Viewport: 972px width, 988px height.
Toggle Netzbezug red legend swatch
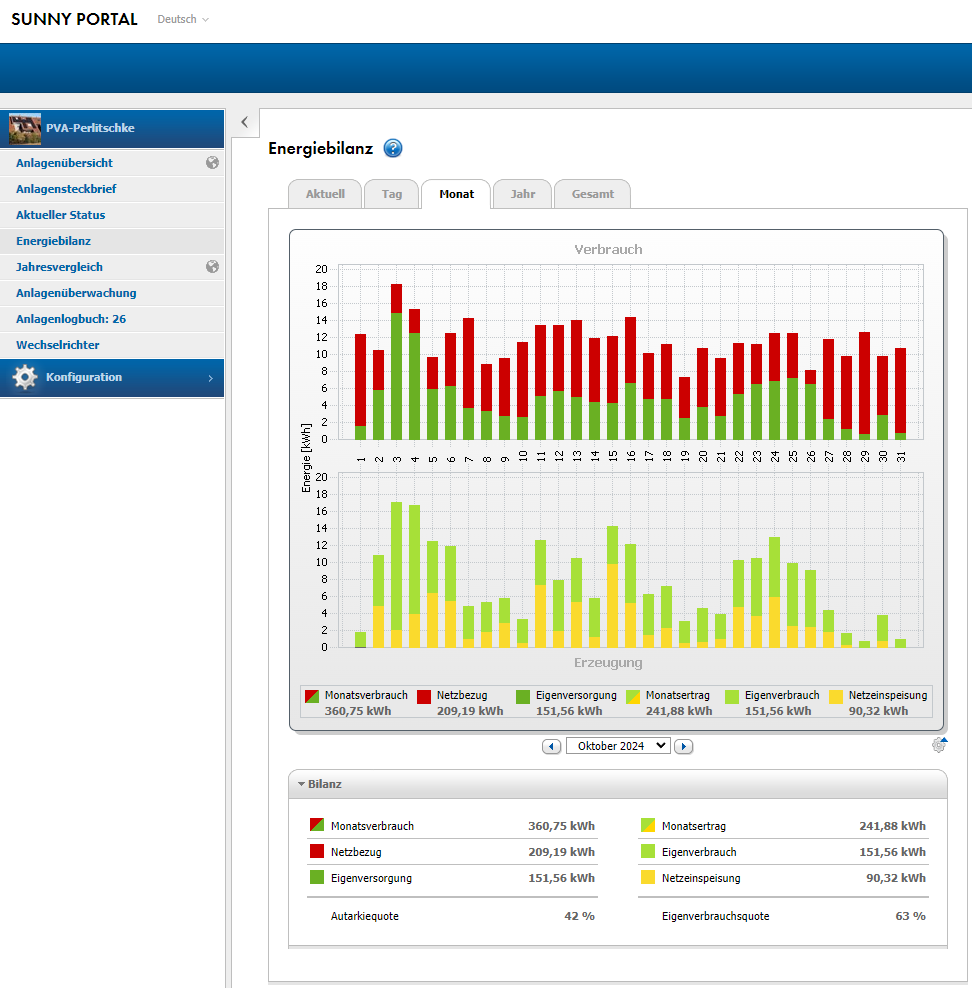tap(424, 696)
